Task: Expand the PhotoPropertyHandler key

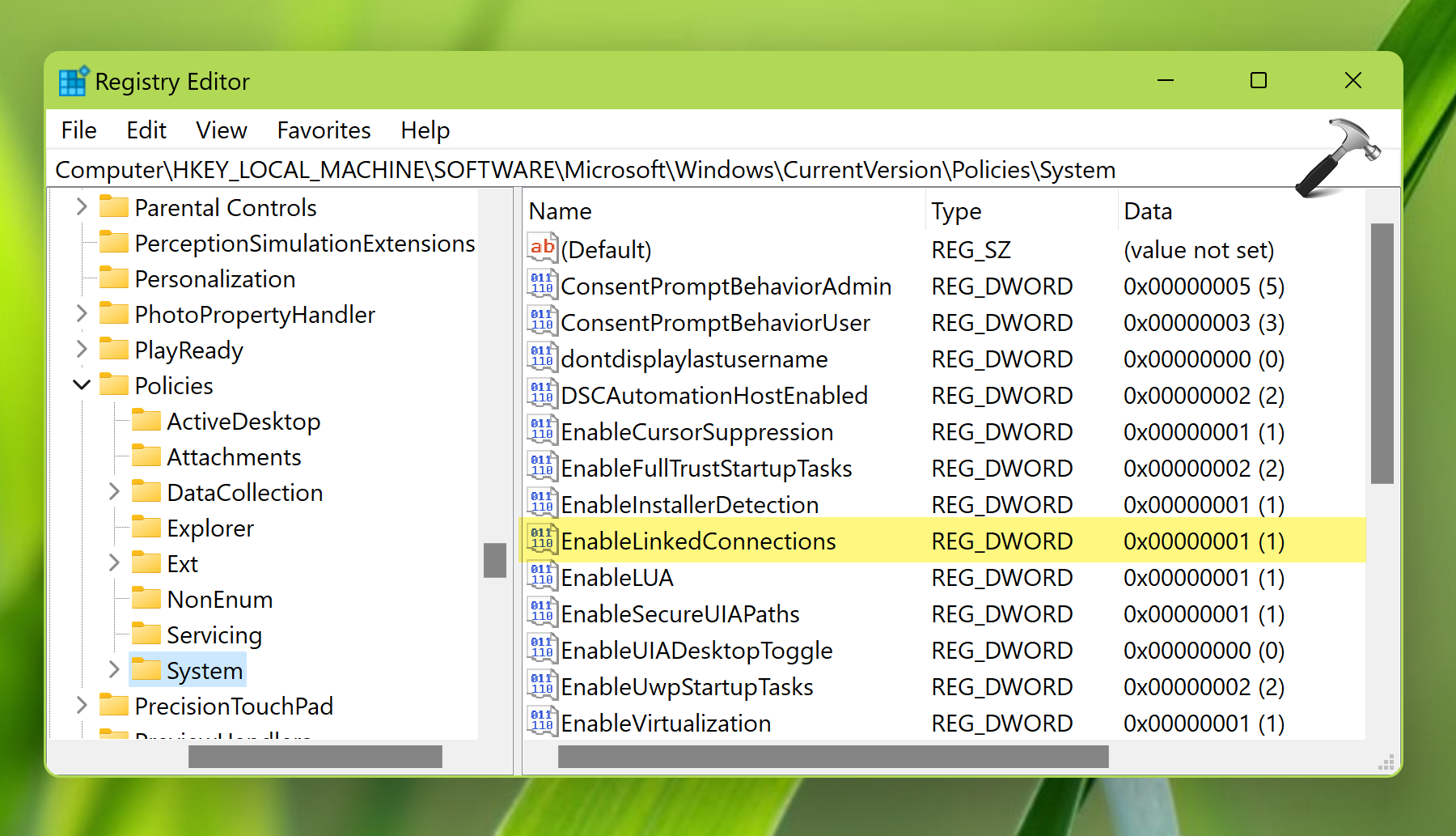Action: pyautogui.click(x=82, y=314)
